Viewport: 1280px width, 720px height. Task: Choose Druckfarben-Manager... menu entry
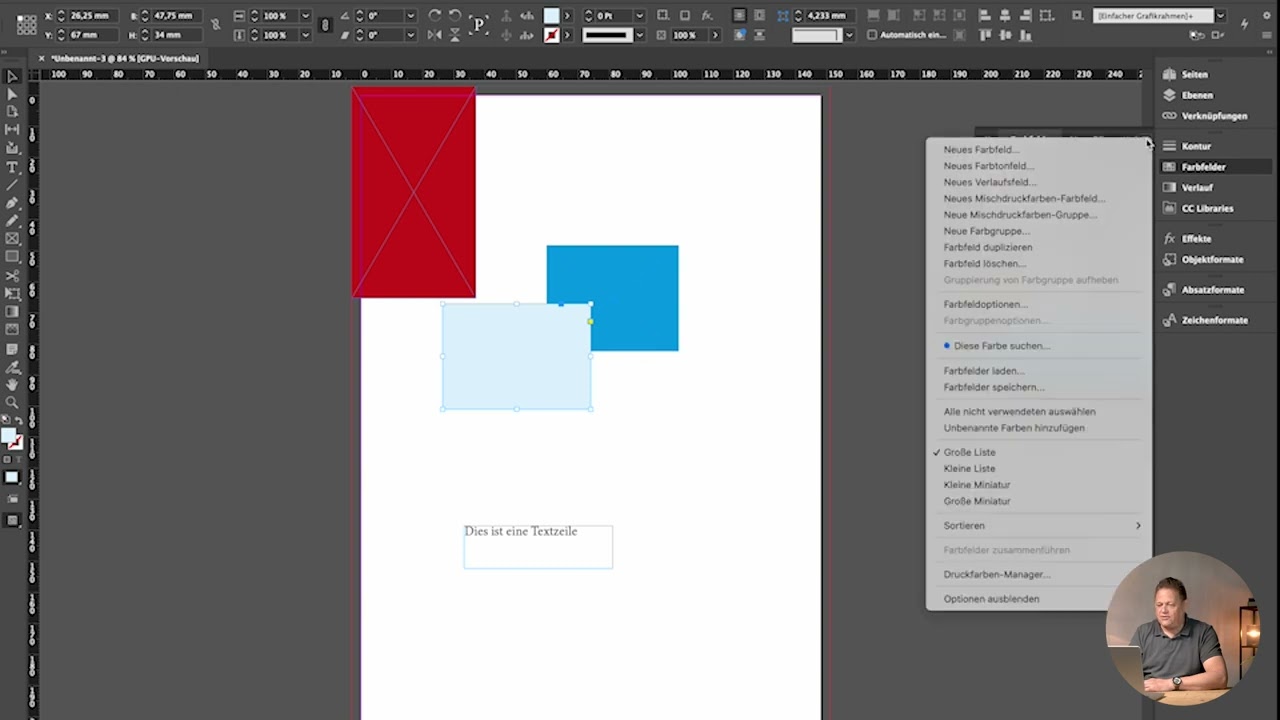point(997,574)
